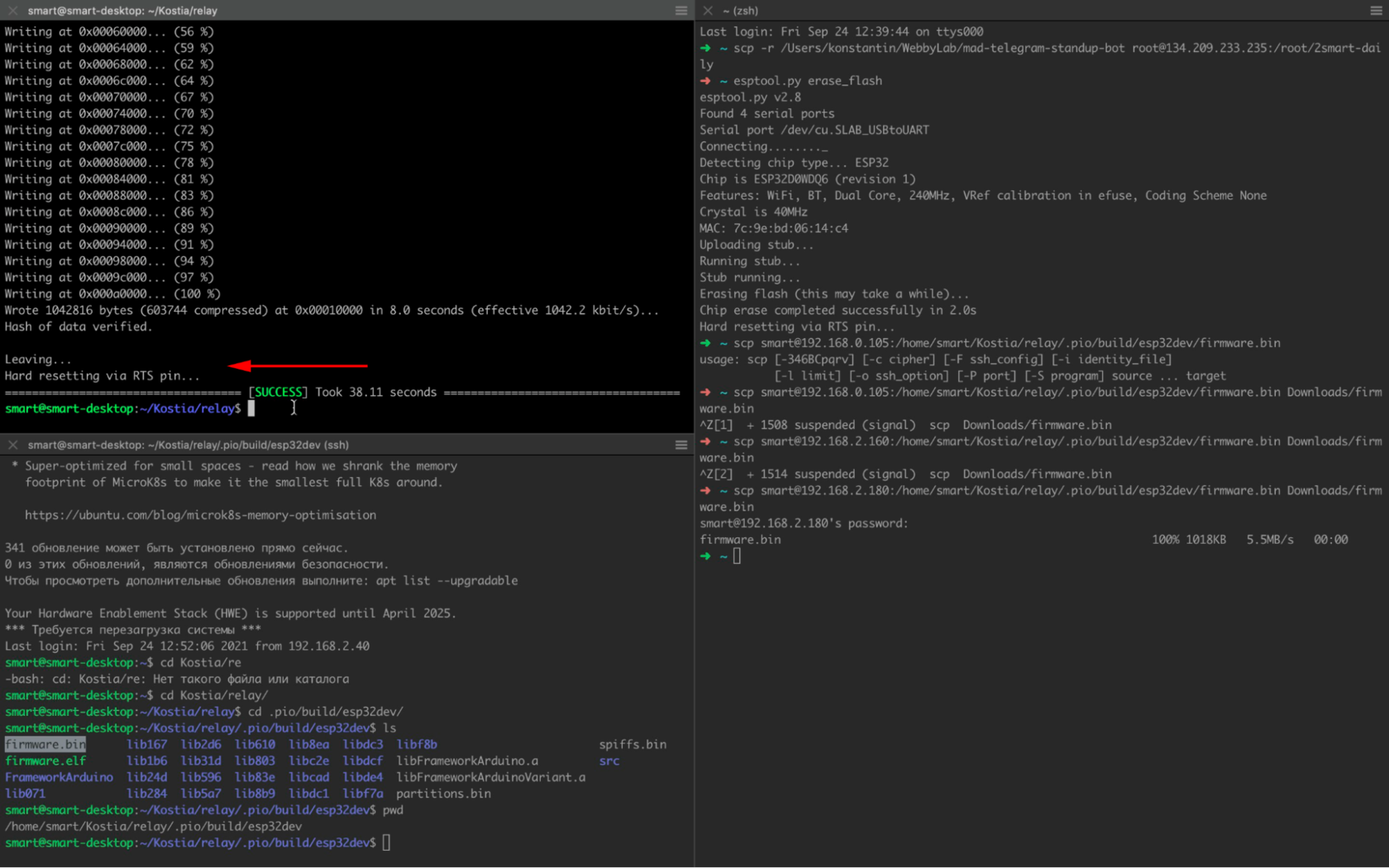The image size is (1389, 868).
Task: Click lib8b9 directory name
Action: (x=255, y=794)
